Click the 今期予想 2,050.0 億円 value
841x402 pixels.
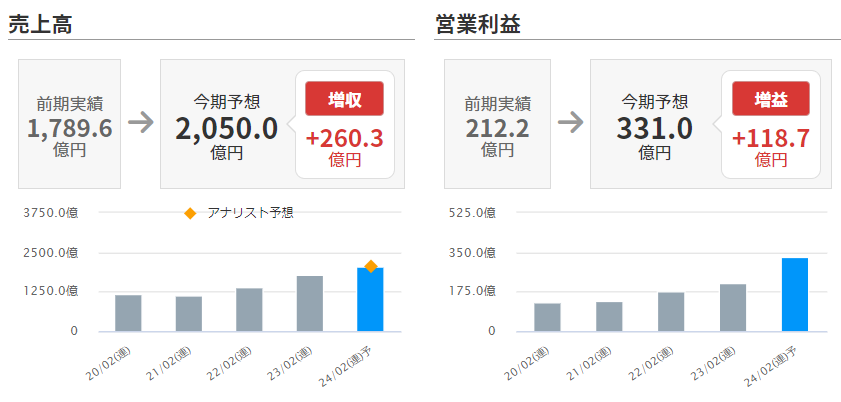click(x=226, y=128)
